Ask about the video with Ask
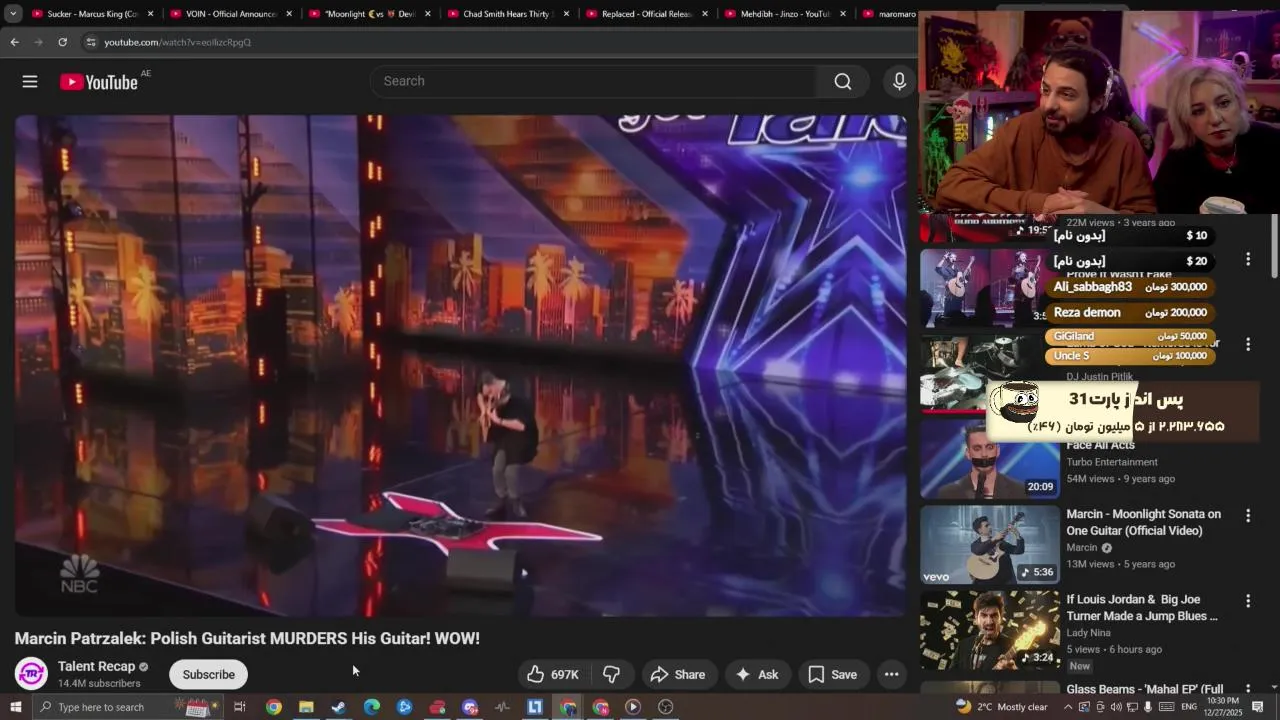 pyautogui.click(x=757, y=674)
